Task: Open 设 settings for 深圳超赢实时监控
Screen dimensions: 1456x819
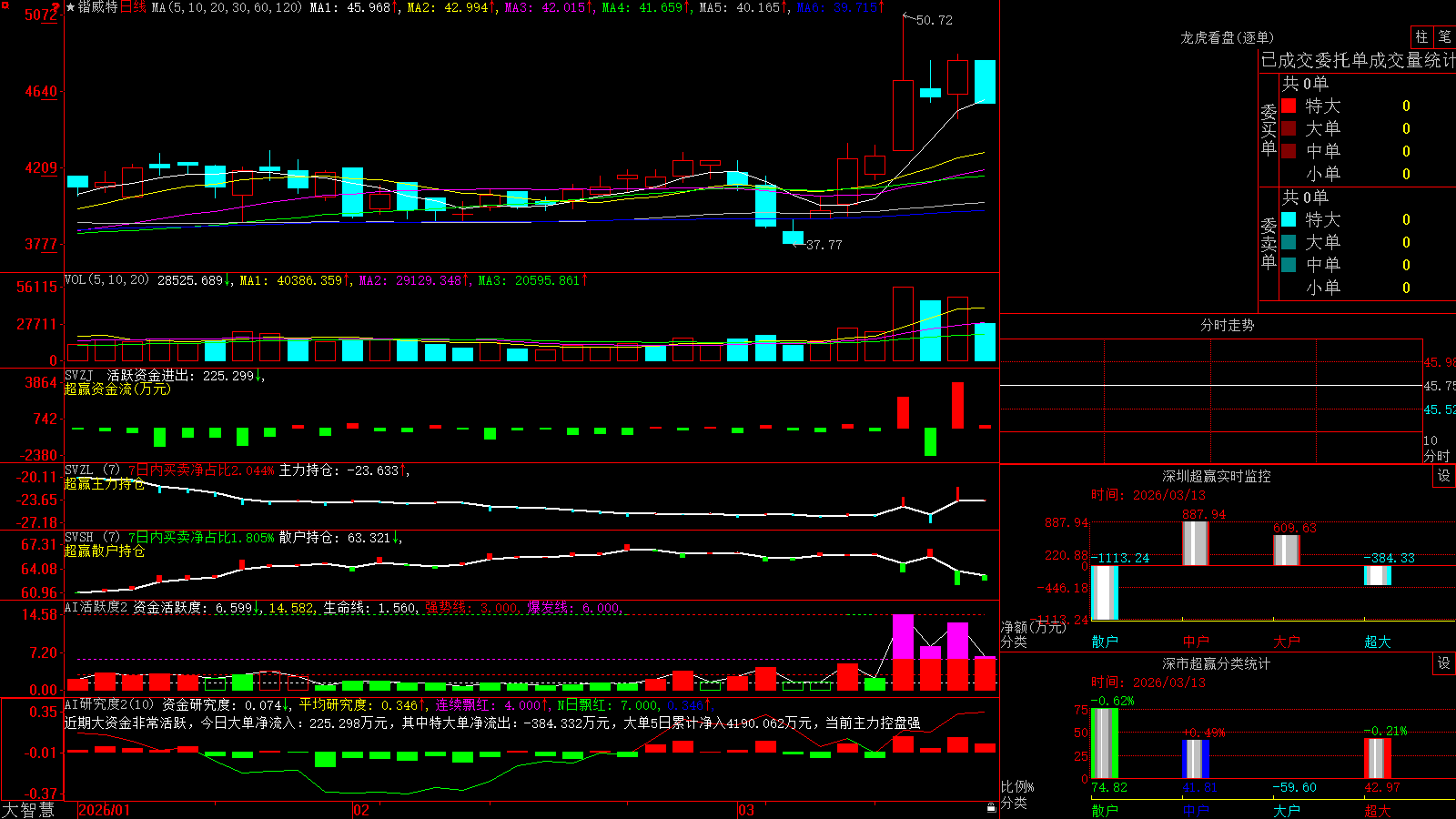Action: click(x=1444, y=476)
